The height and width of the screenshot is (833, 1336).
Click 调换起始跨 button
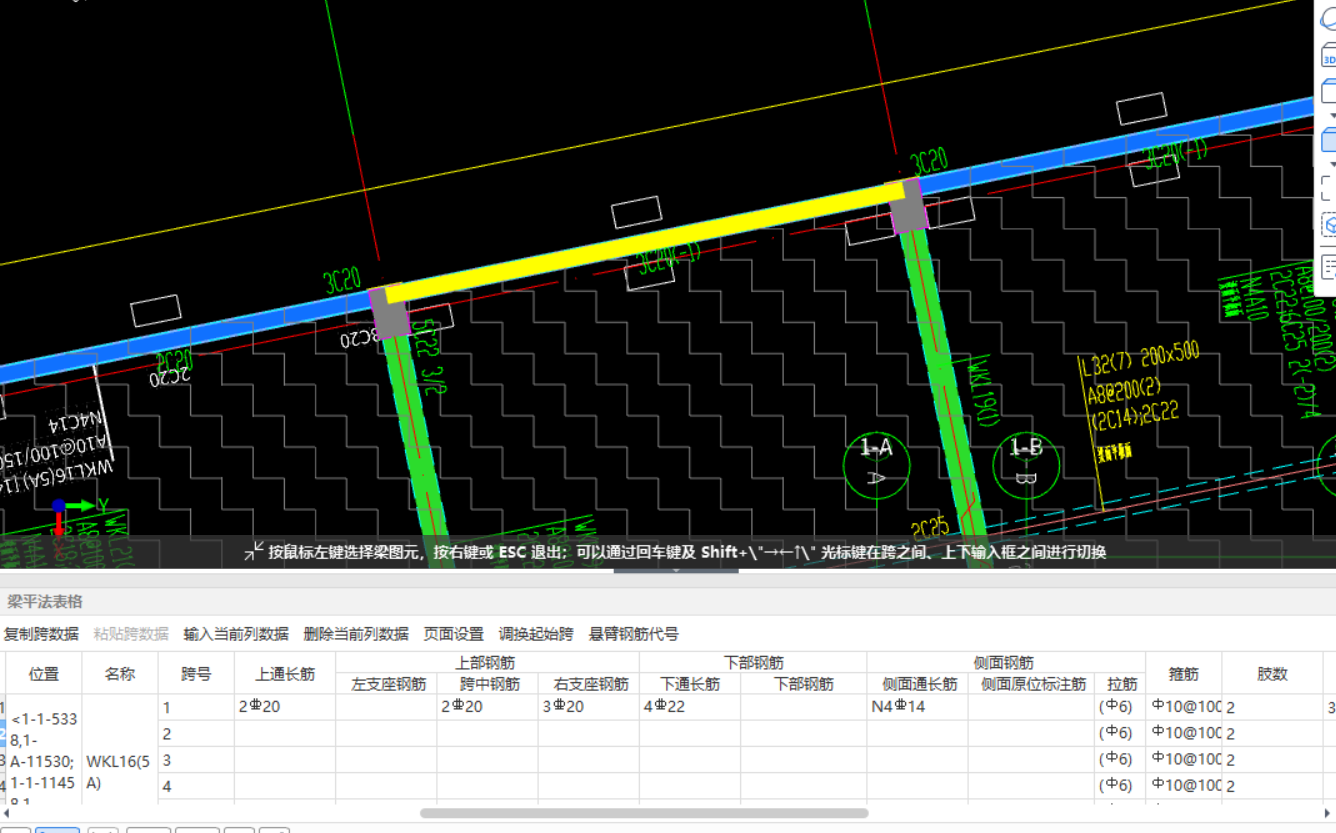pyautogui.click(x=536, y=634)
